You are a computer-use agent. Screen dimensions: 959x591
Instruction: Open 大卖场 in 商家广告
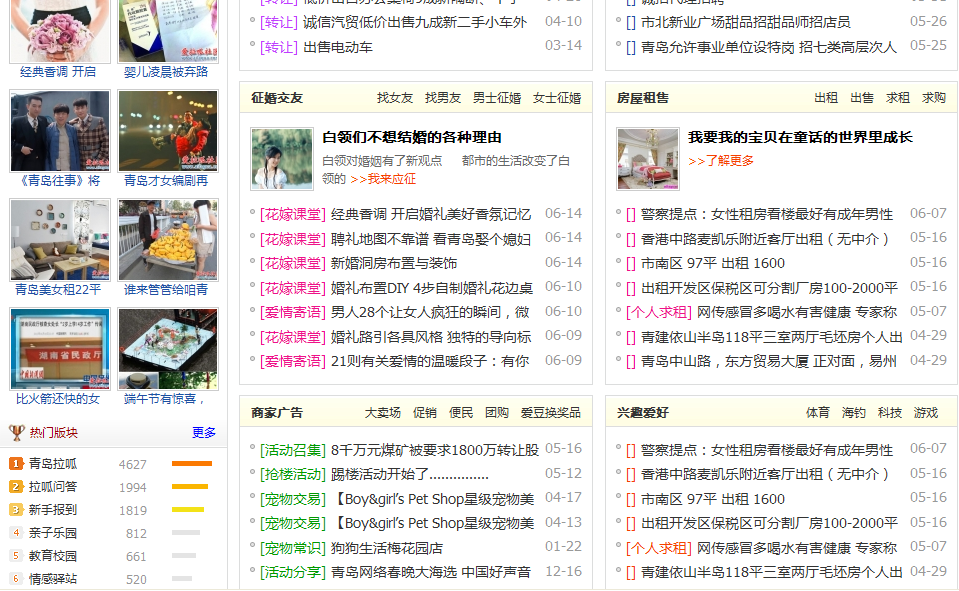(x=383, y=413)
